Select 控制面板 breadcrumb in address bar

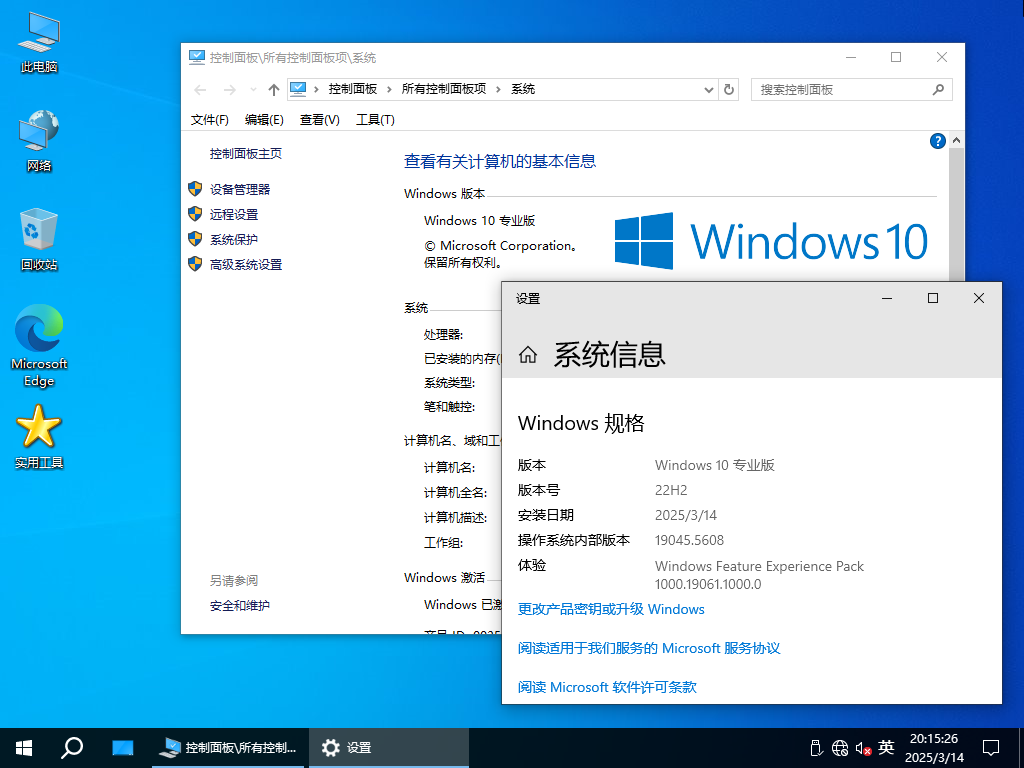pyautogui.click(x=353, y=89)
